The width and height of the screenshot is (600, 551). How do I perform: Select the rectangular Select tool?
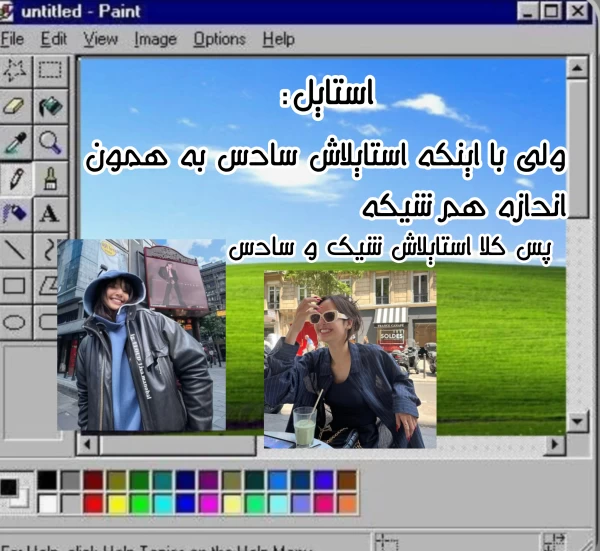click(51, 70)
